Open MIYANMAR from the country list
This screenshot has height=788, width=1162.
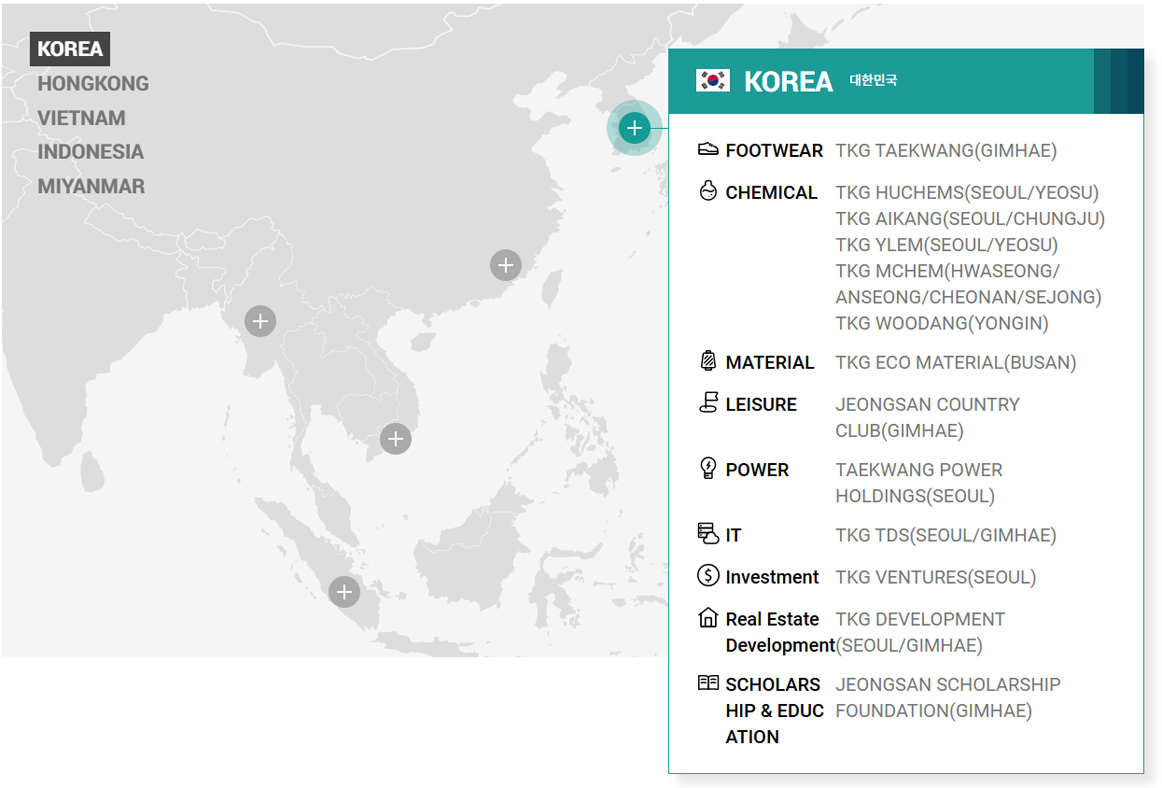(91, 186)
